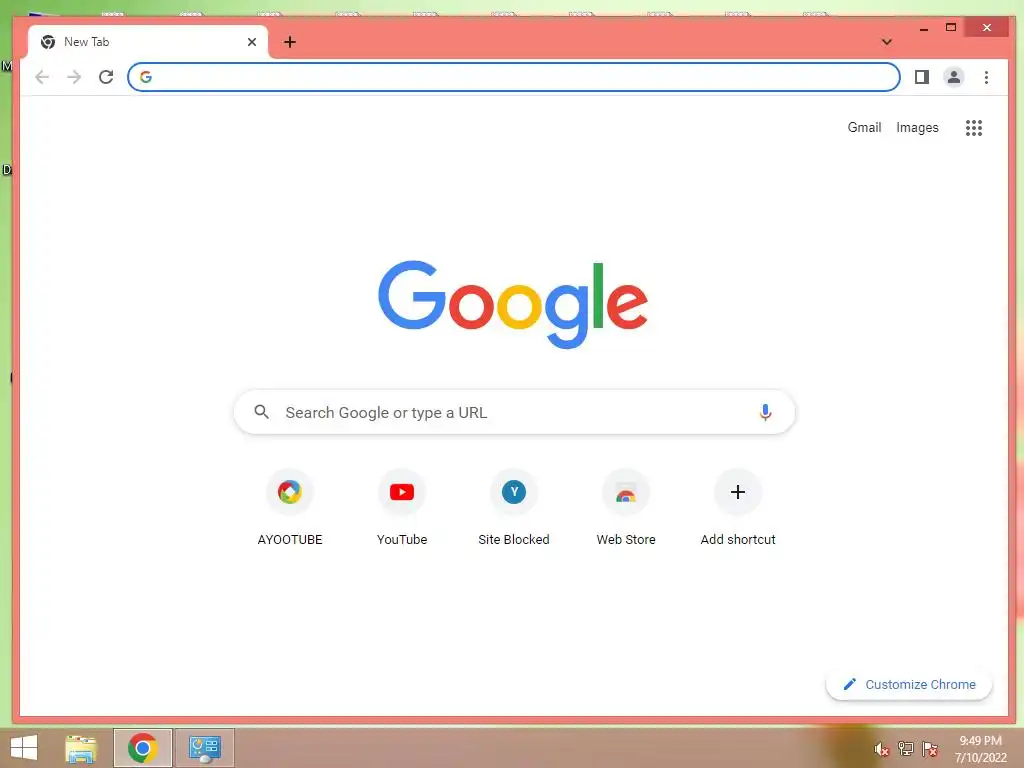This screenshot has width=1024, height=768.
Task: Maximize the Chrome window
Action: (951, 27)
